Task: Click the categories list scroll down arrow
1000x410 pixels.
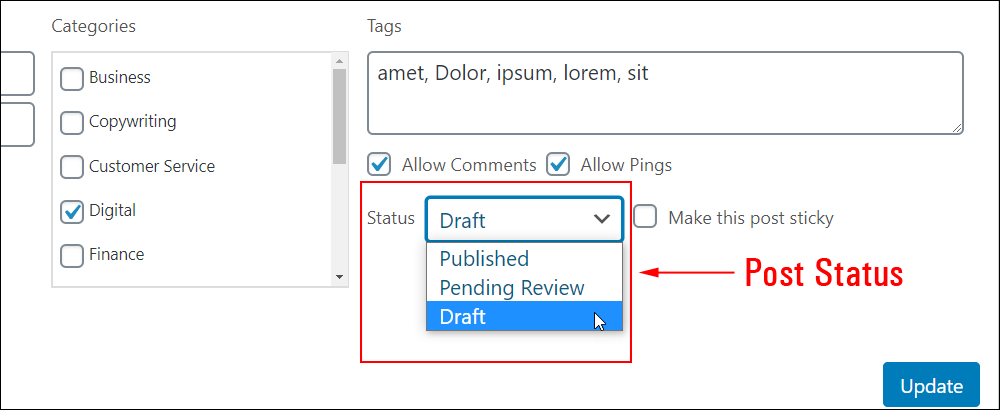Action: pos(339,277)
